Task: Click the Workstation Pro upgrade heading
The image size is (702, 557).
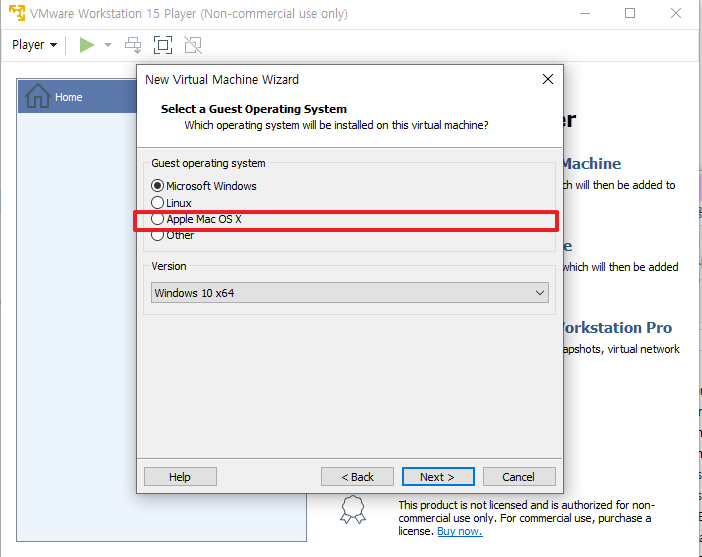Action: pos(618,328)
